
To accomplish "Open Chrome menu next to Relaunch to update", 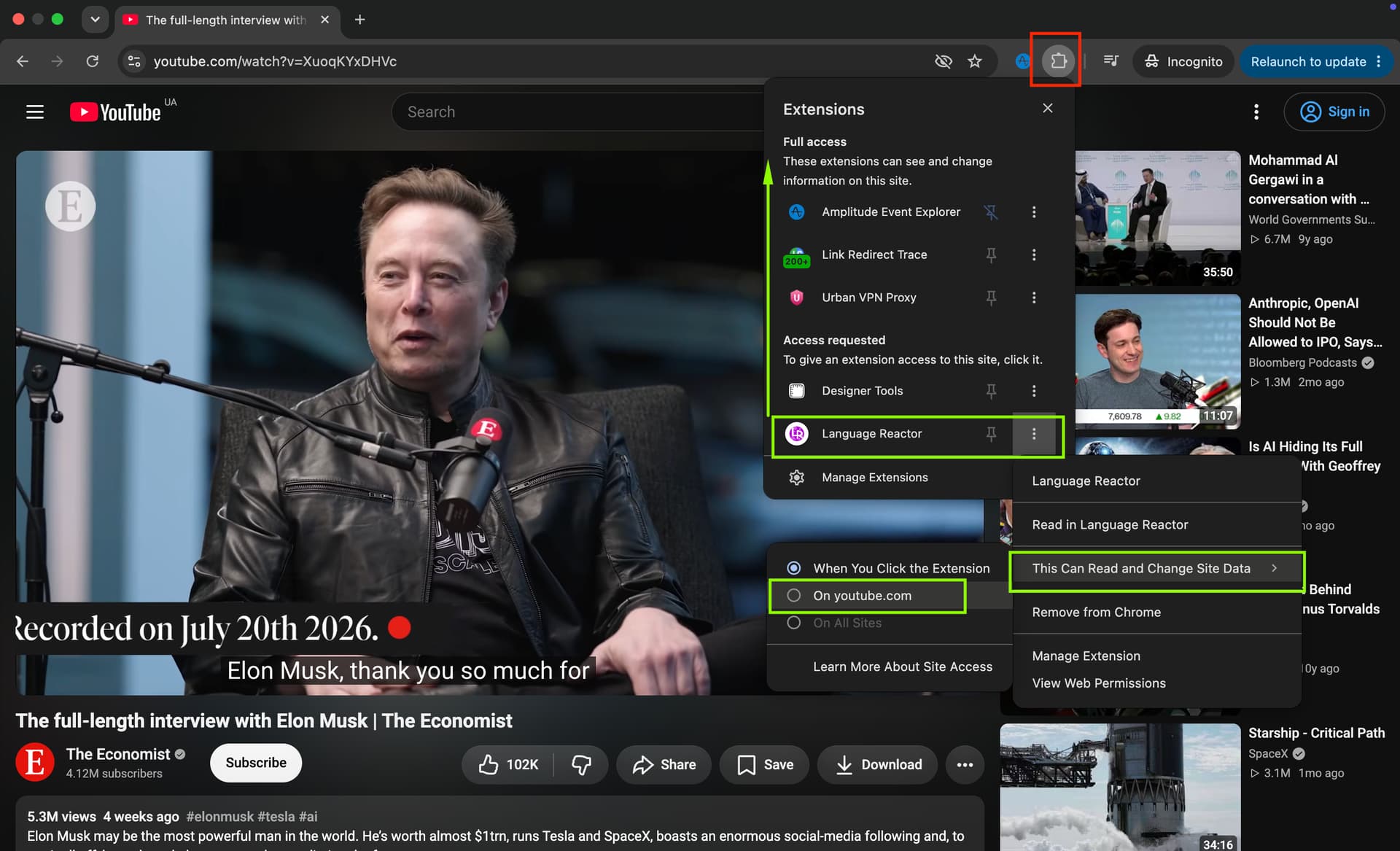I will [1378, 62].
